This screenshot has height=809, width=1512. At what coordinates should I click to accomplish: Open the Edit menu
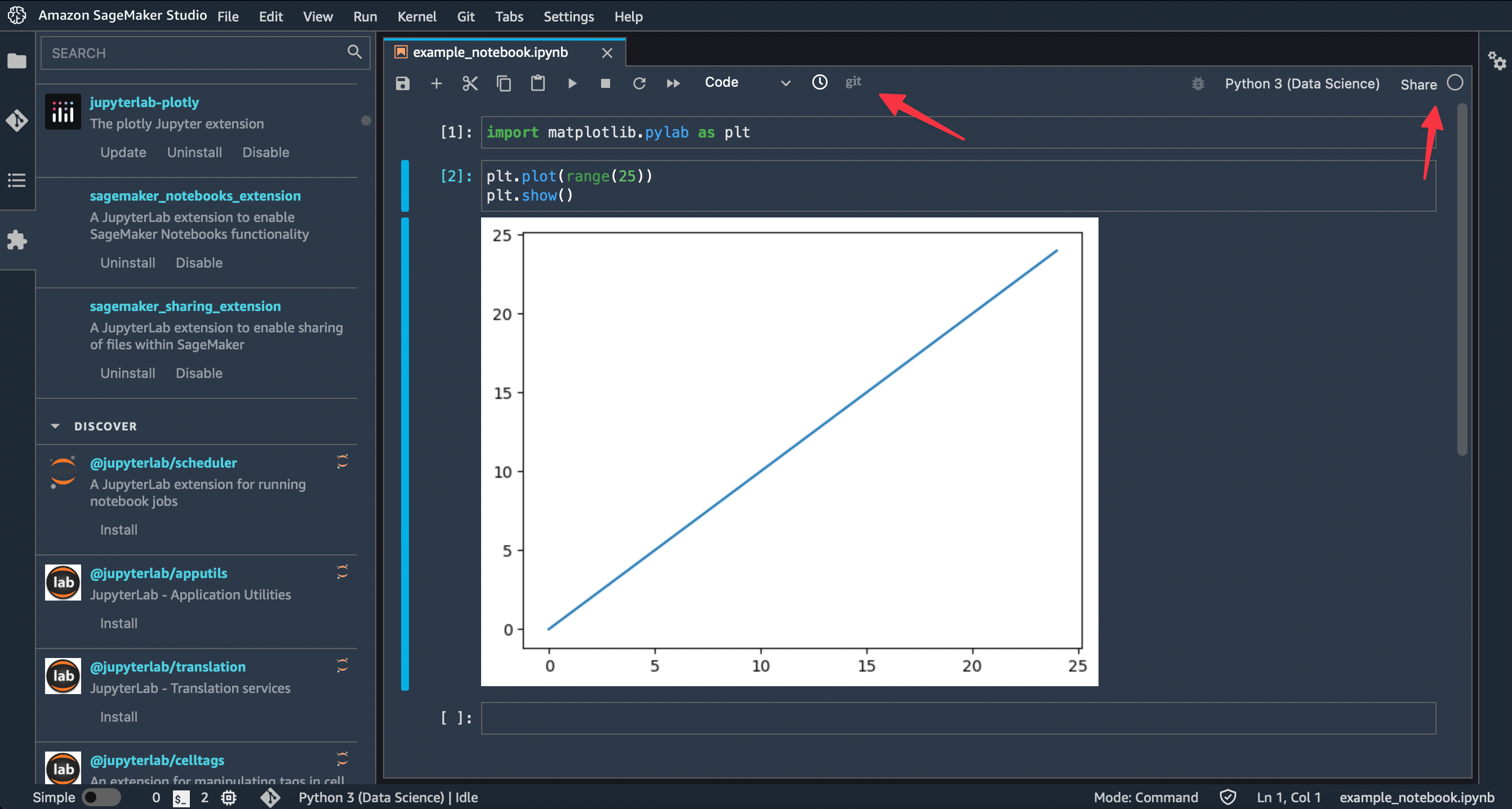click(270, 16)
